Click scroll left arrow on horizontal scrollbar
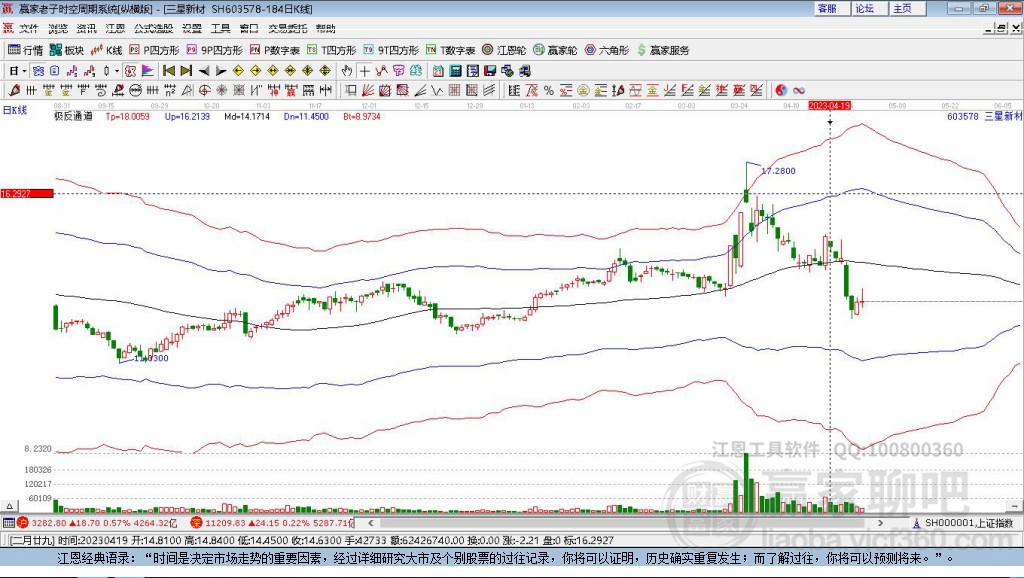The image size is (1024, 578). [371, 522]
